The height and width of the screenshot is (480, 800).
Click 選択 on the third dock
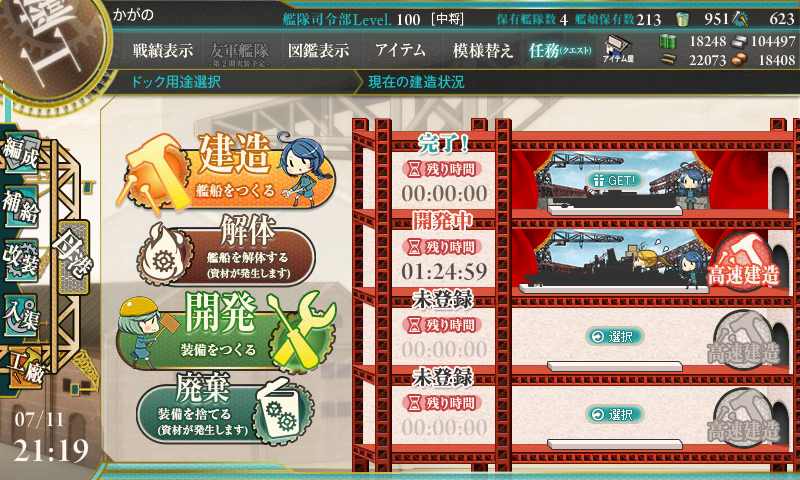pyautogui.click(x=615, y=337)
